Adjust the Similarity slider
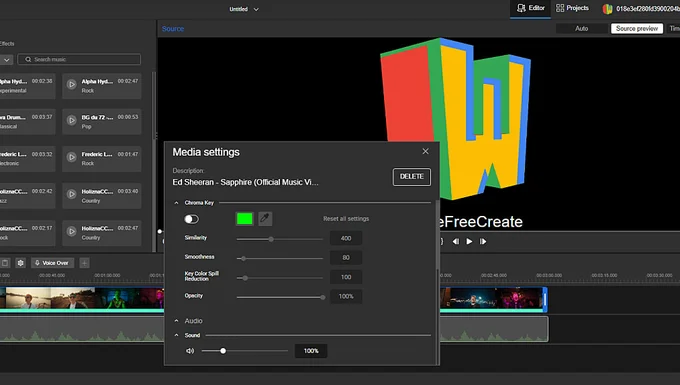 280,239
